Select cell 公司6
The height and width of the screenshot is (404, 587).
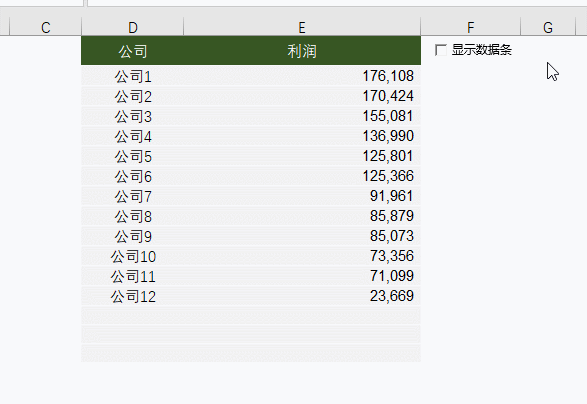point(133,176)
